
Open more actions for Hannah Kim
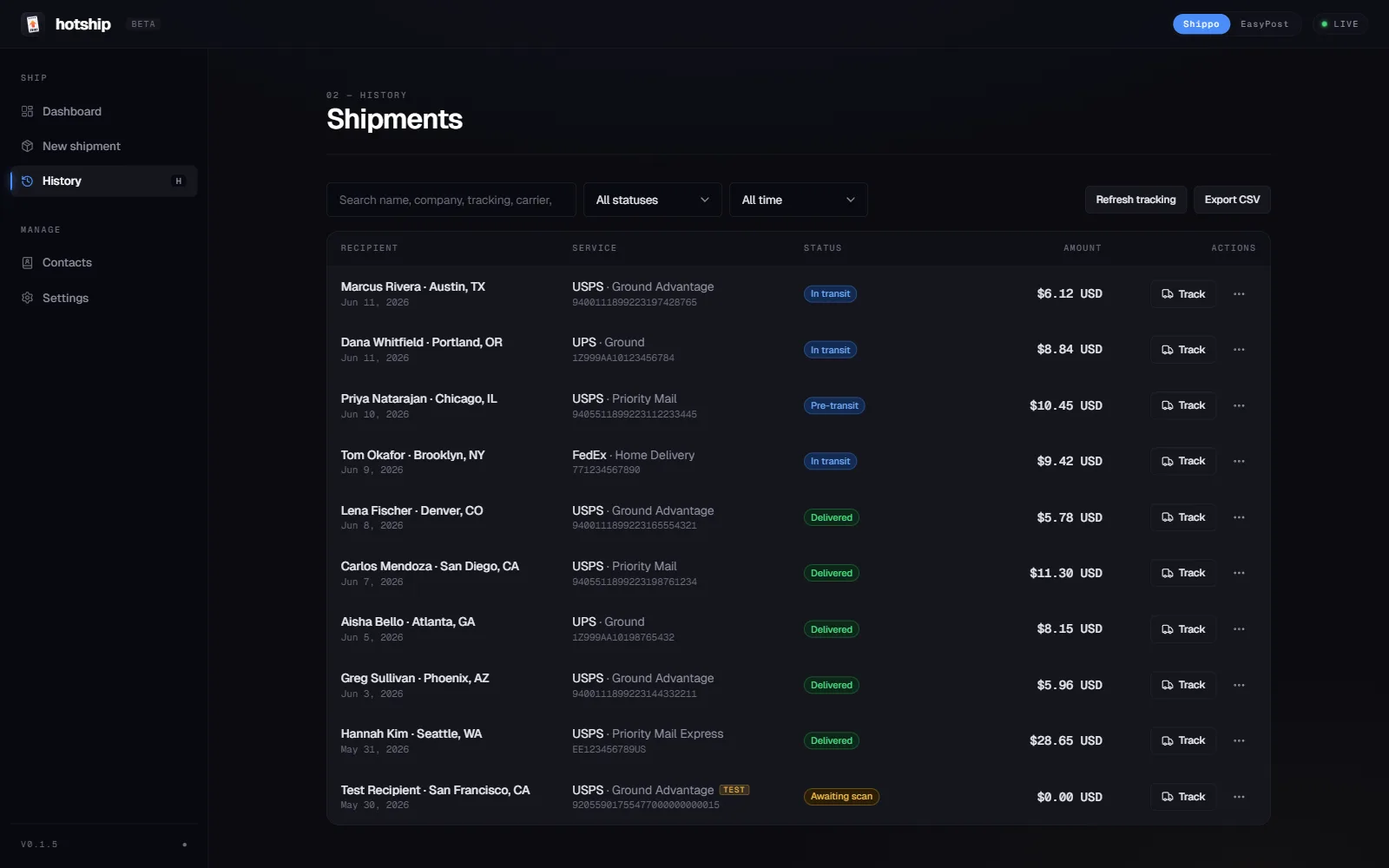(x=1239, y=740)
